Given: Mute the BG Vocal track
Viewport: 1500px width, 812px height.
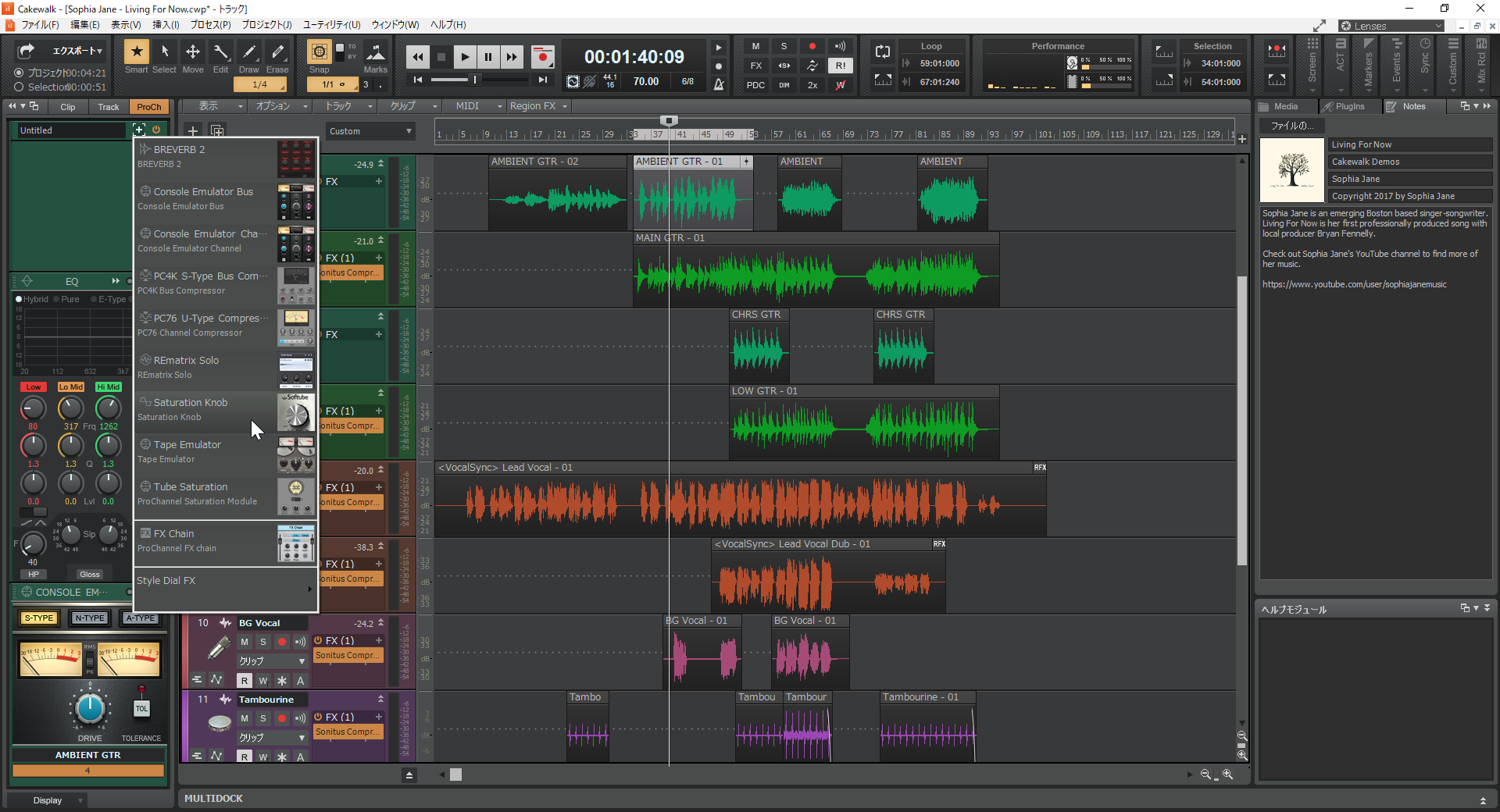Looking at the screenshot, I should click(x=245, y=642).
